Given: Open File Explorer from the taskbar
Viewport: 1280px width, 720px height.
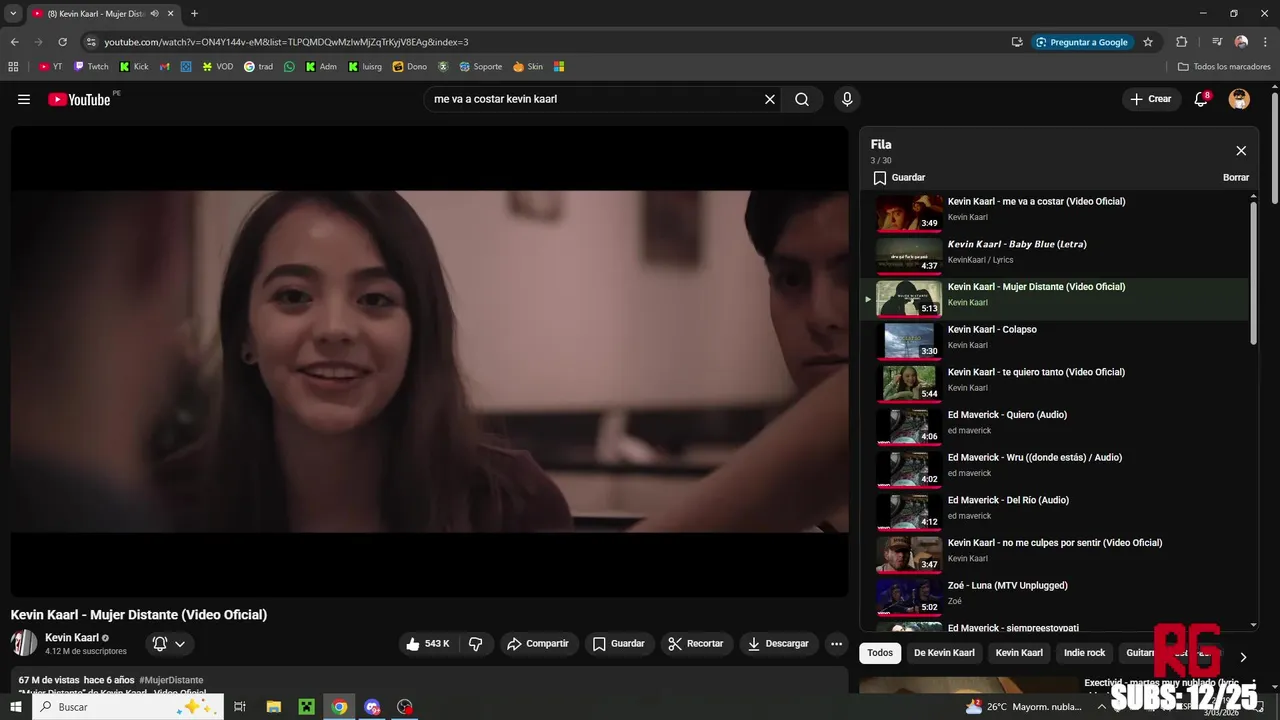Looking at the screenshot, I should click(273, 707).
